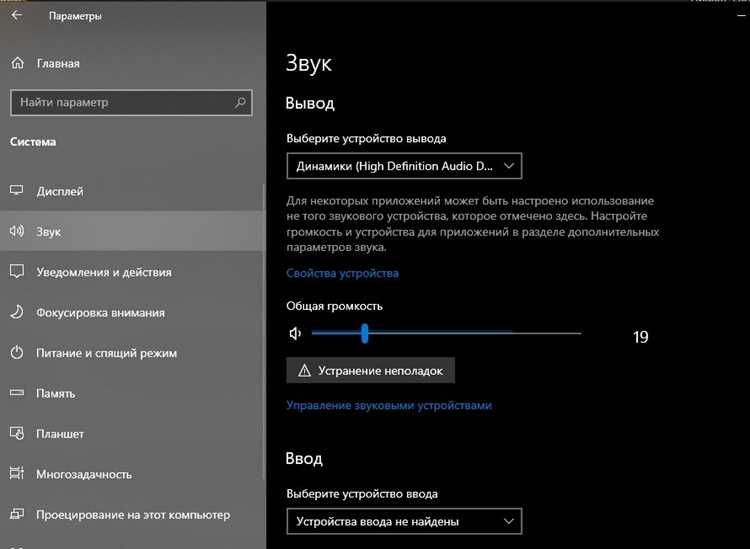Click the master volume slider thumb

(365, 333)
